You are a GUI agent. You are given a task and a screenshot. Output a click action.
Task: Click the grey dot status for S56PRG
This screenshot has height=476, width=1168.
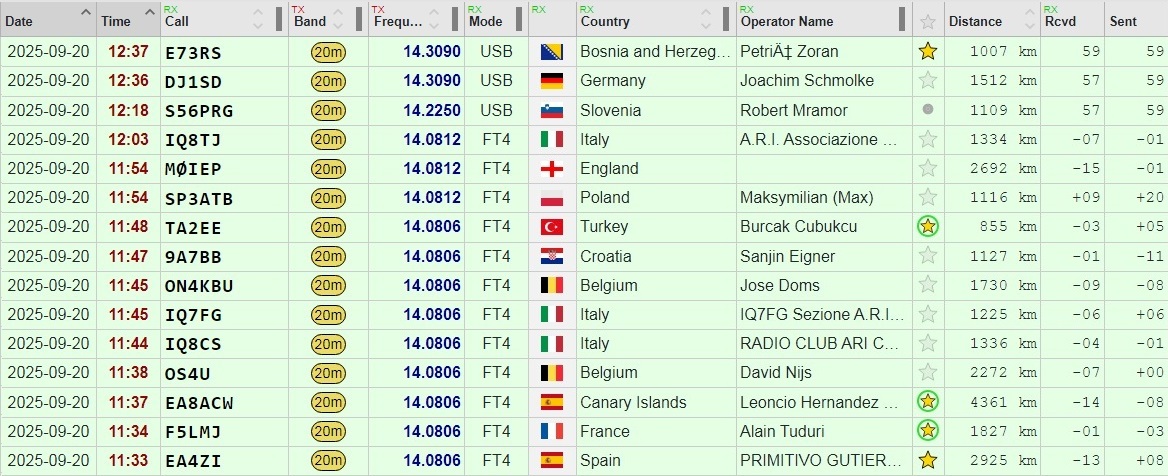click(x=928, y=110)
